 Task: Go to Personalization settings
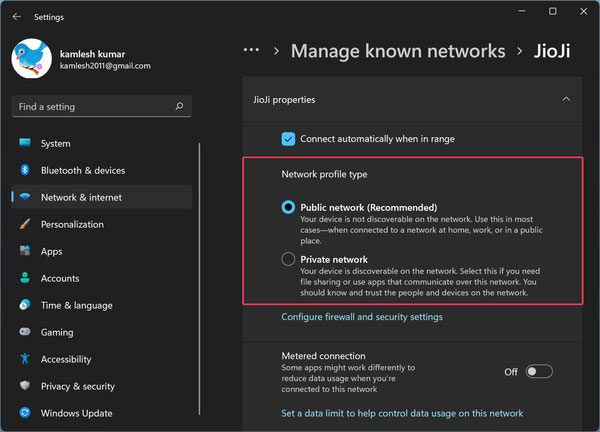coord(102,224)
